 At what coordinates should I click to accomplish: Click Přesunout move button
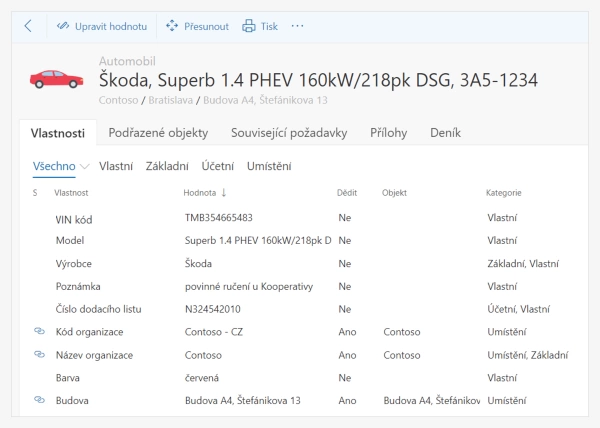(x=197, y=26)
